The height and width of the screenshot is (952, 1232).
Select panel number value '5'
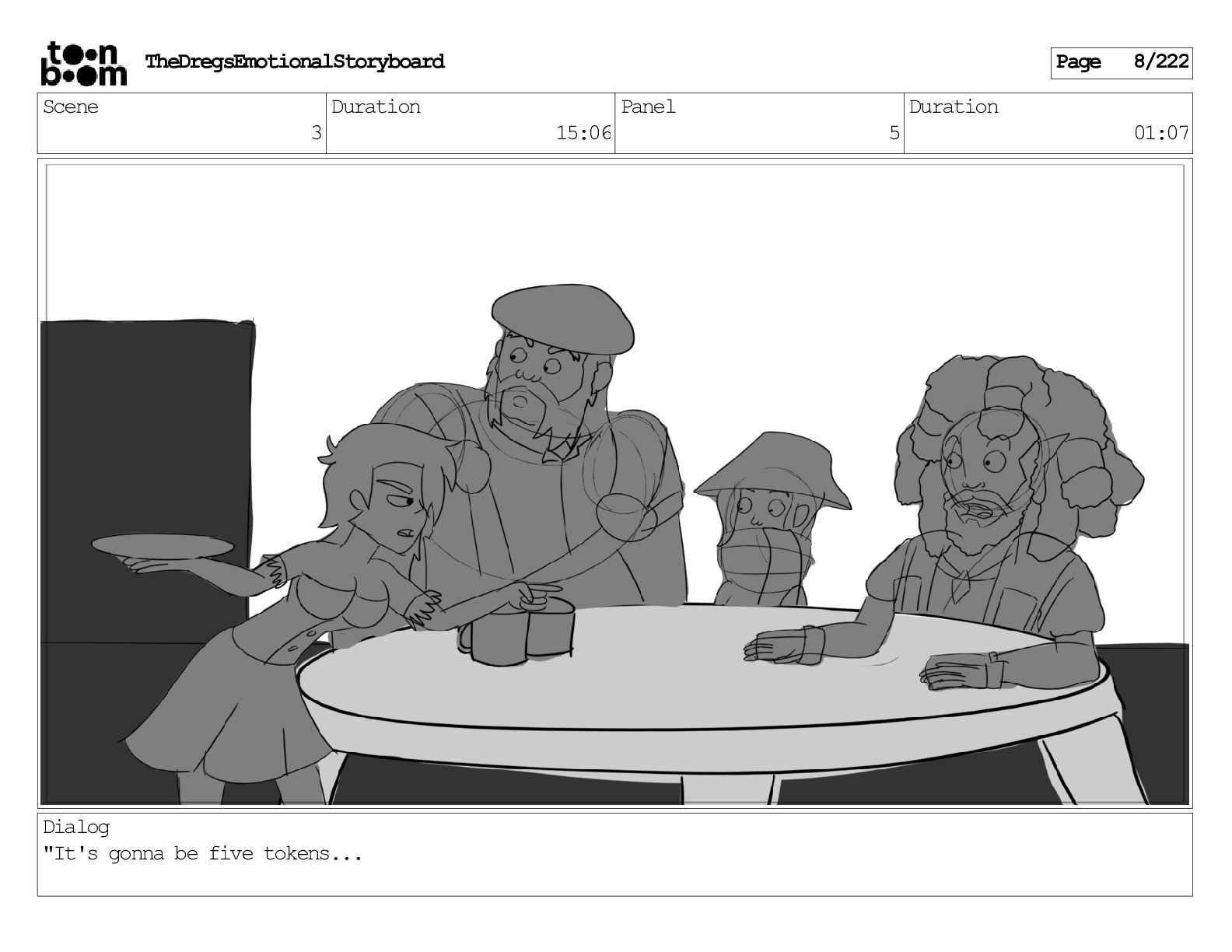pyautogui.click(x=894, y=133)
